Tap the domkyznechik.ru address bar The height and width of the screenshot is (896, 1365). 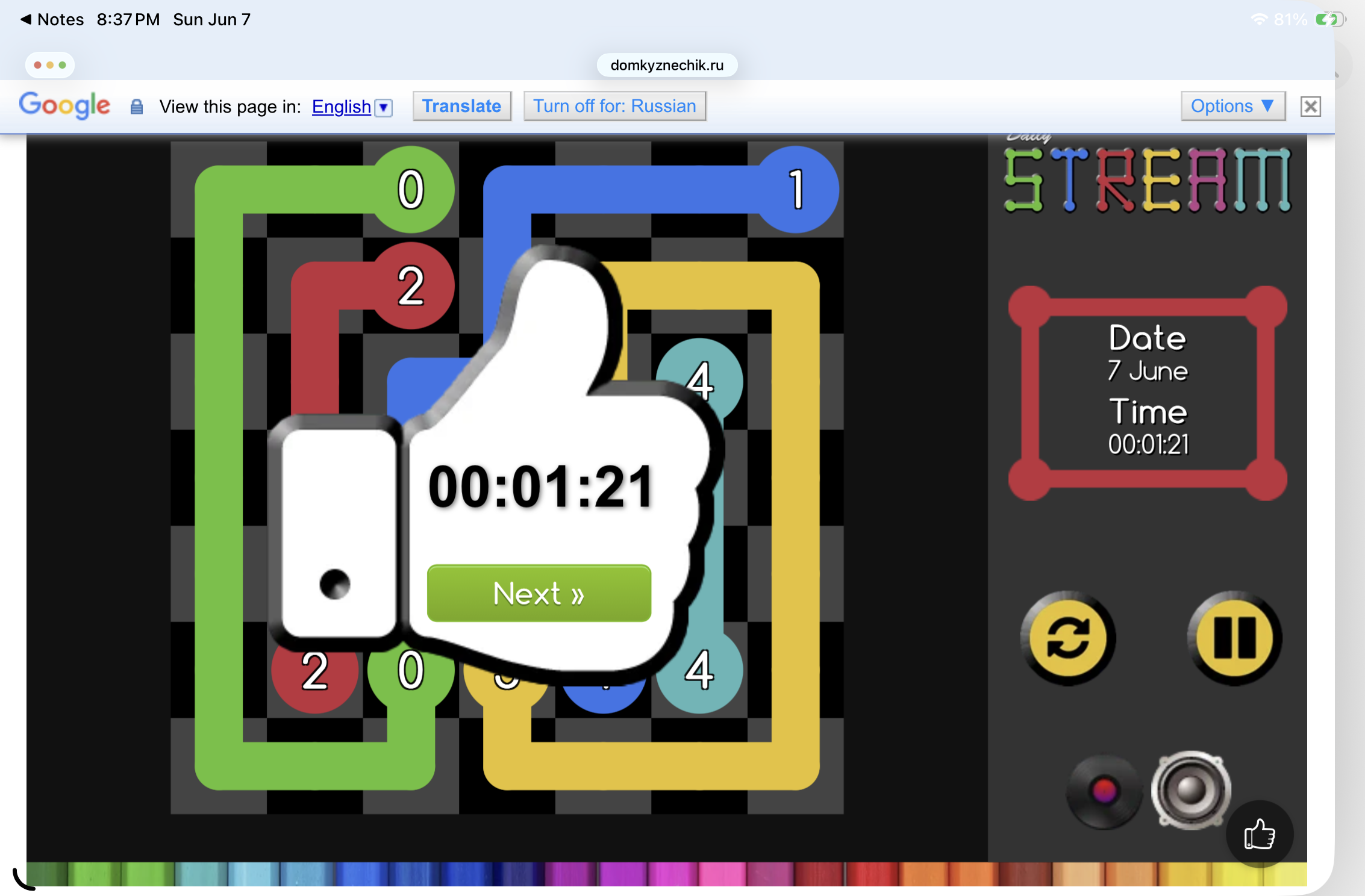coord(667,65)
